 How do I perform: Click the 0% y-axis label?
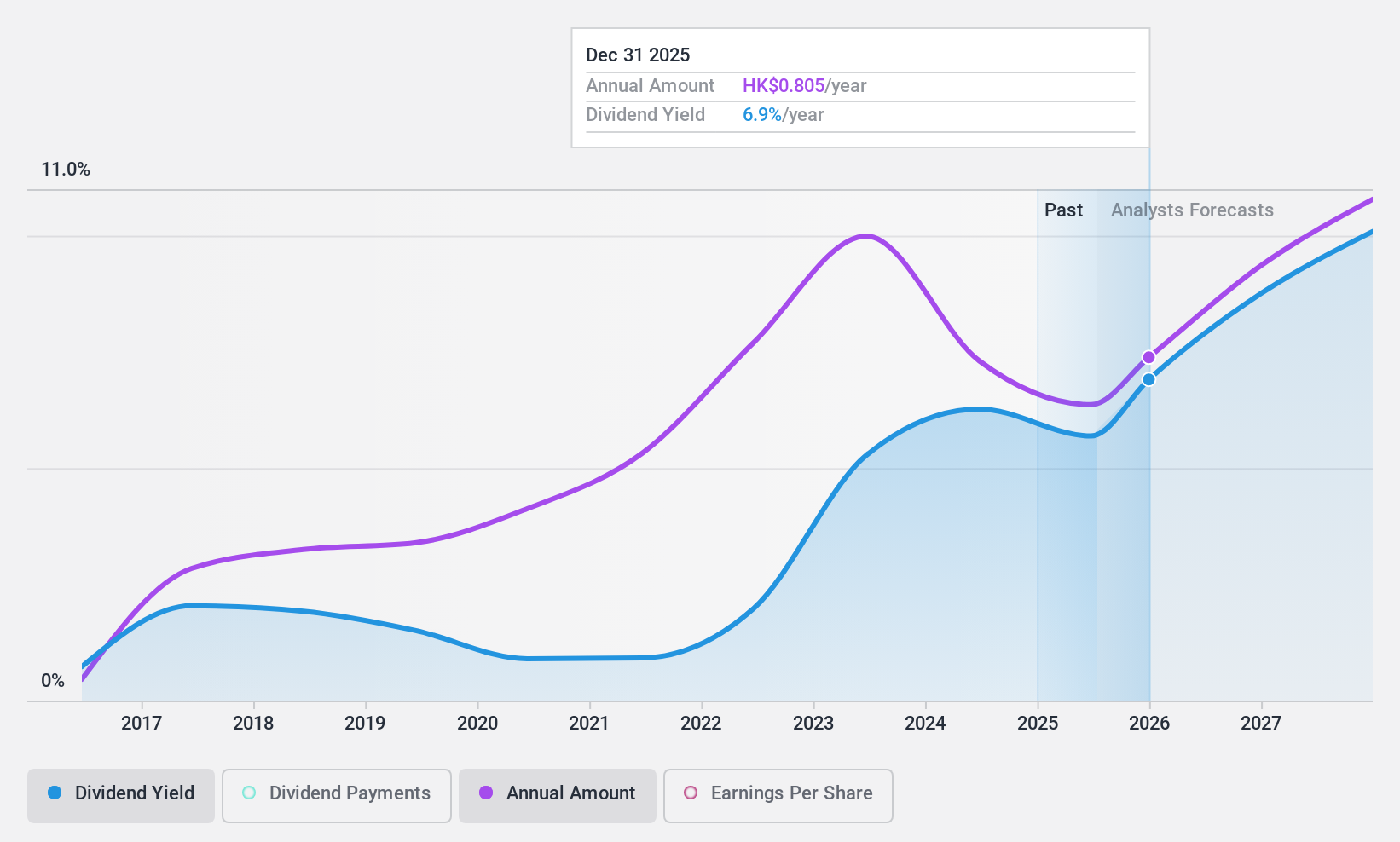click(x=53, y=681)
